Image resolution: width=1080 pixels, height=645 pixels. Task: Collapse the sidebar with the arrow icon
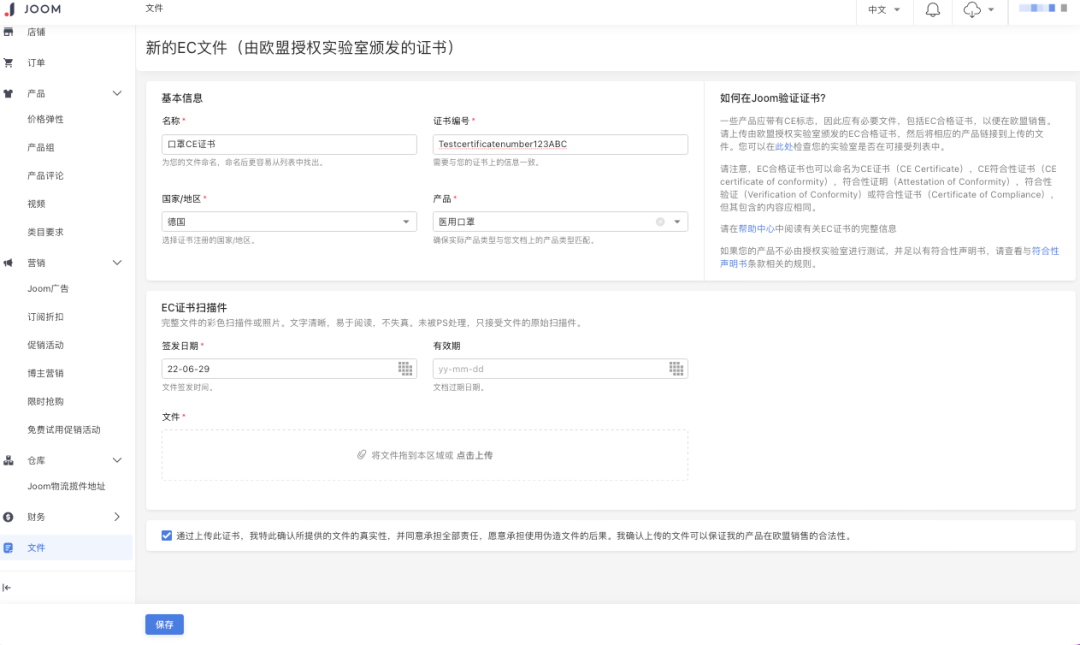pos(7,588)
